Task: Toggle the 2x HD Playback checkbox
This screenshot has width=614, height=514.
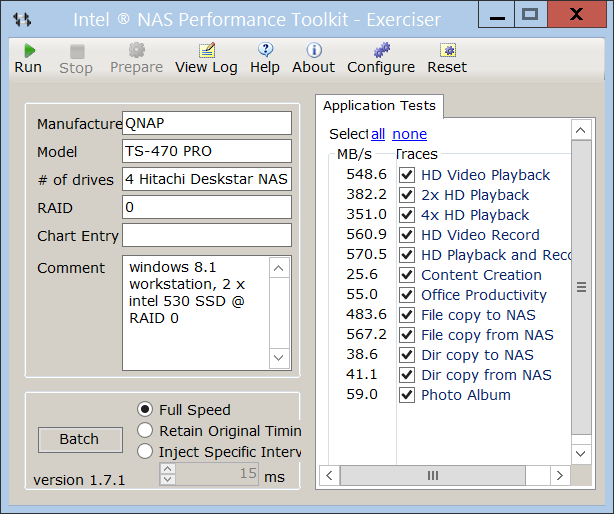Action: [x=407, y=195]
